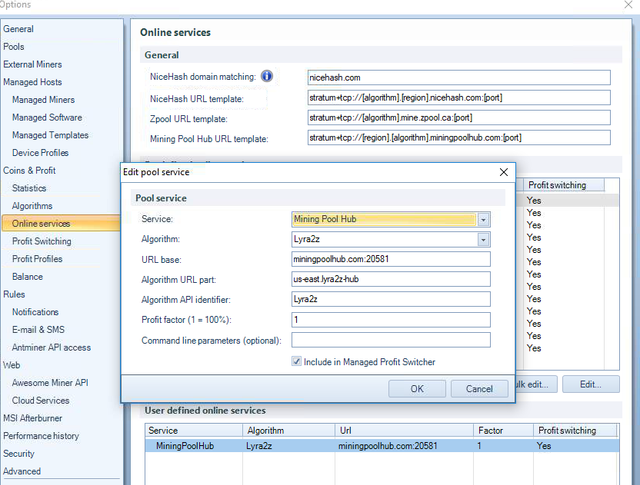Open Security settings
This screenshot has height=485, width=640.
click(x=19, y=454)
